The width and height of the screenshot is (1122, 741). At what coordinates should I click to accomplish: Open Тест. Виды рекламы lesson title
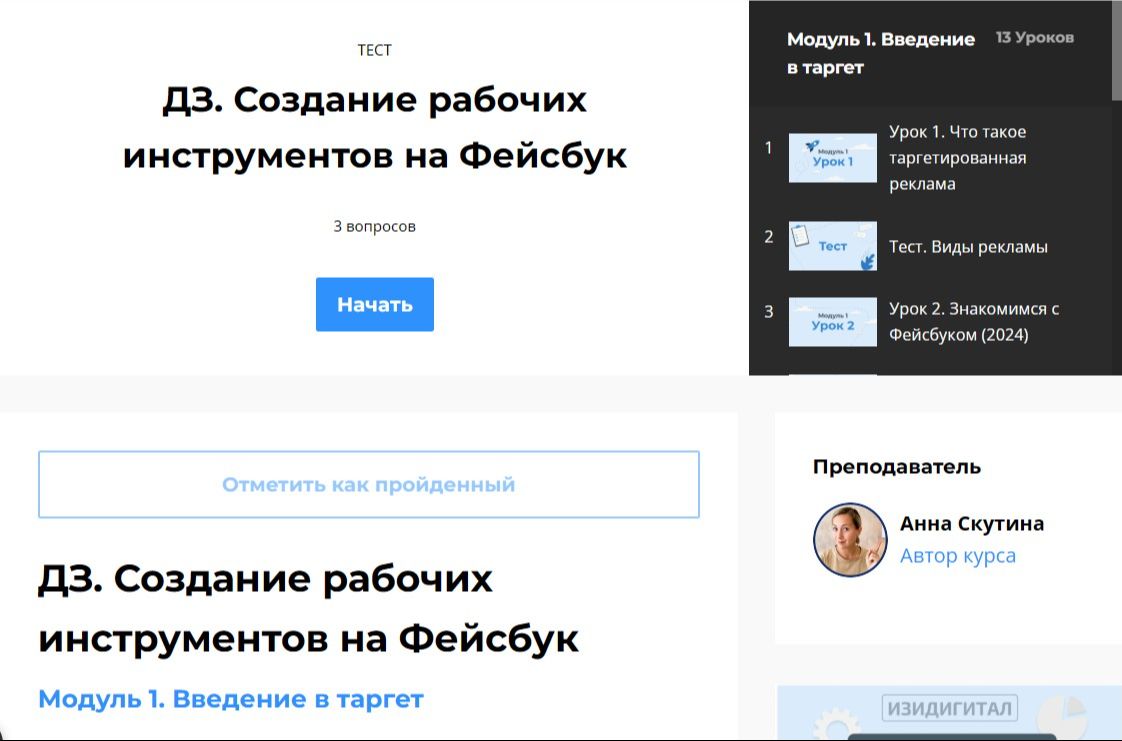[x=968, y=247]
